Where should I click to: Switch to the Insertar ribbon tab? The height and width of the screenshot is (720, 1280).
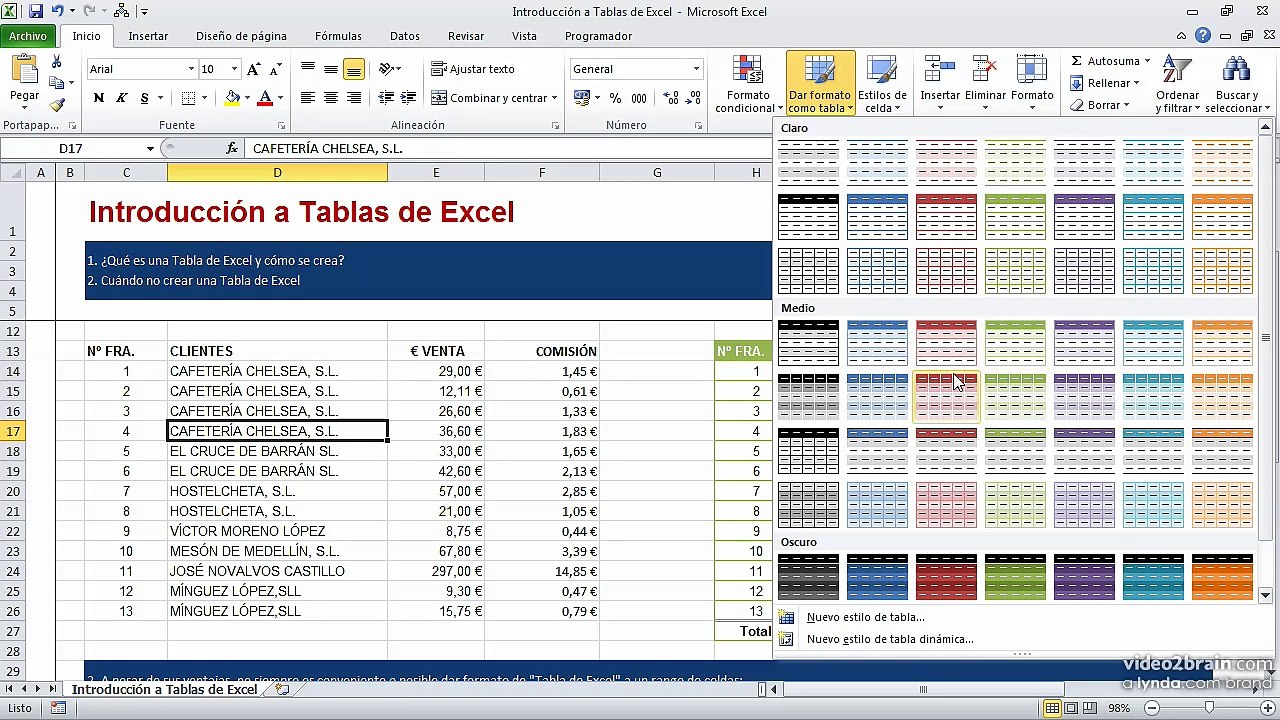pos(148,36)
